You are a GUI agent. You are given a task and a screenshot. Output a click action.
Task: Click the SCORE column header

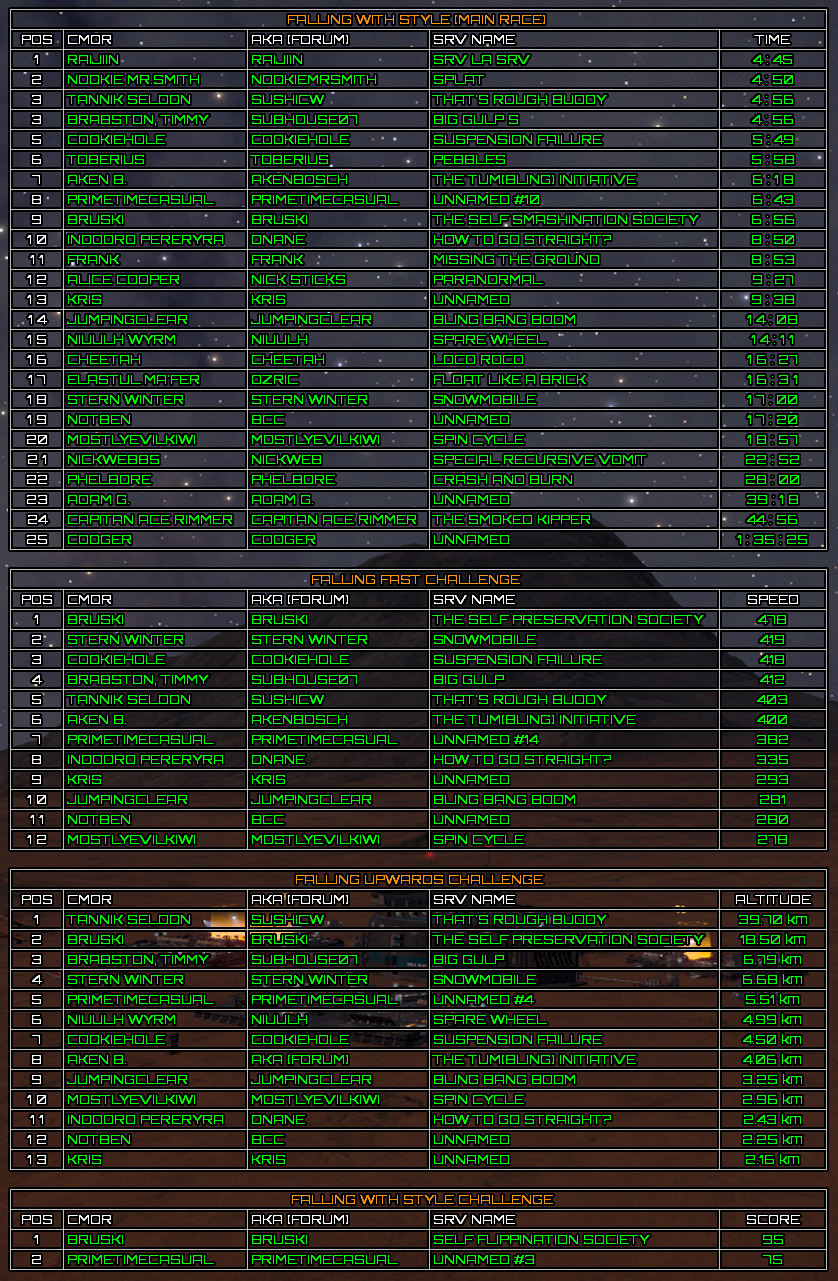pyautogui.click(x=772, y=1219)
